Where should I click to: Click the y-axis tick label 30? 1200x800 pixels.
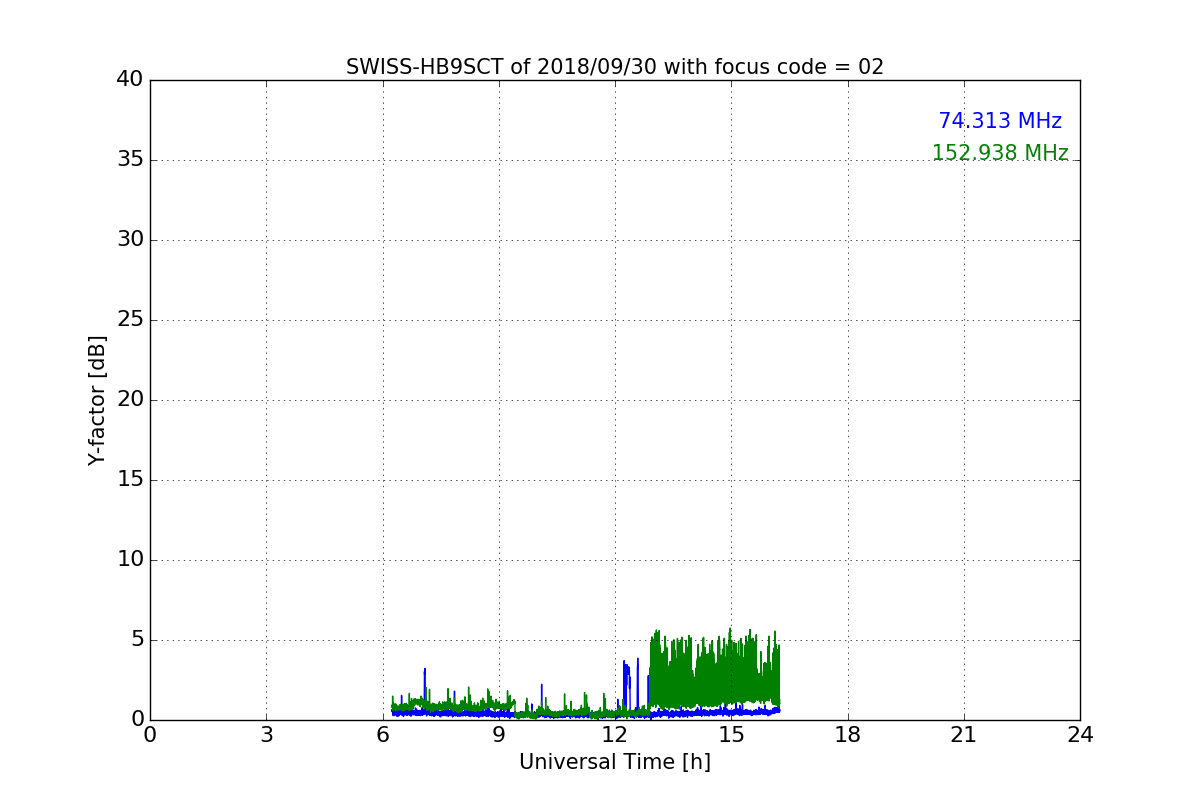coord(130,240)
